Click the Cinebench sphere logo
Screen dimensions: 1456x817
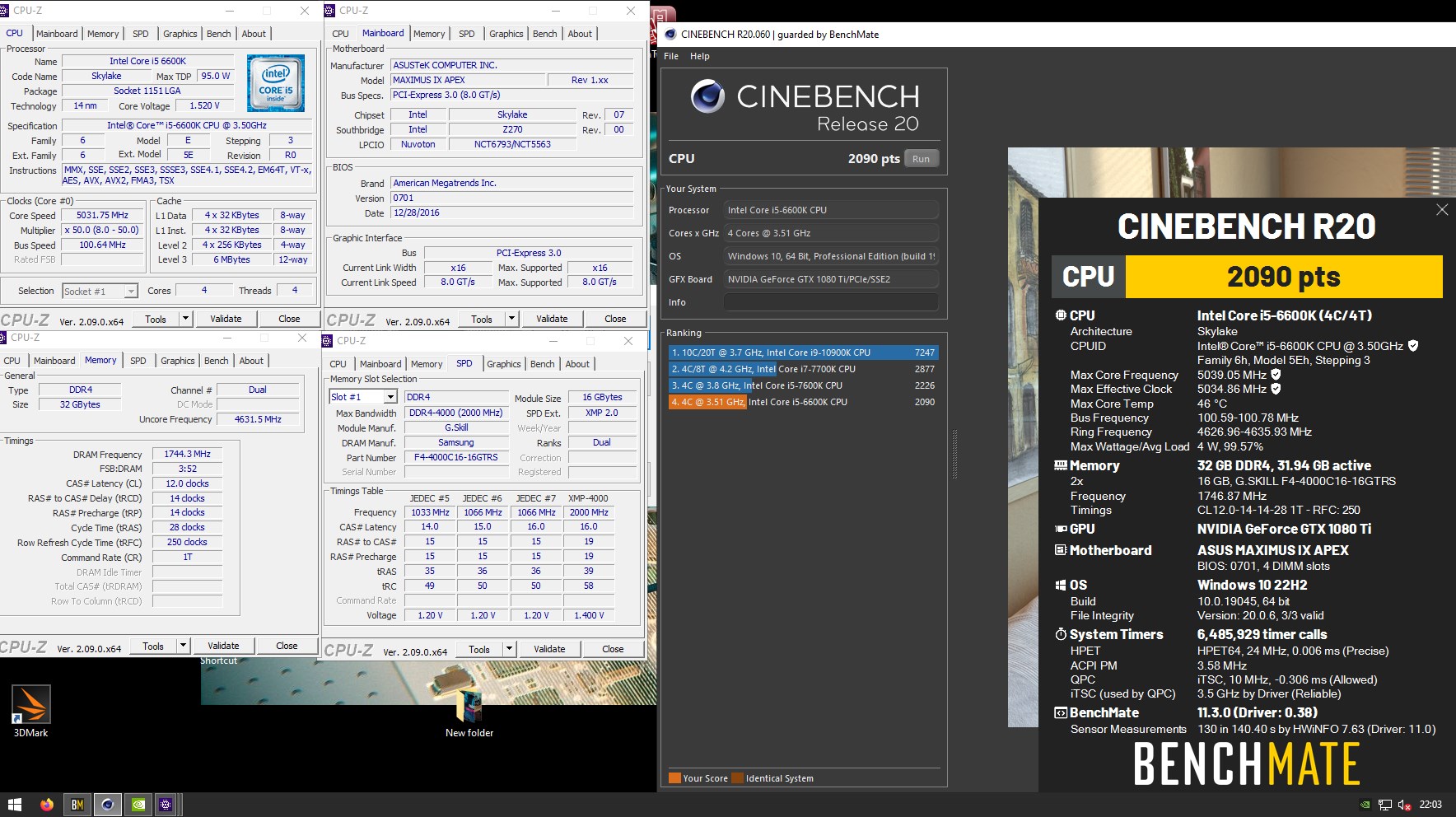[707, 96]
